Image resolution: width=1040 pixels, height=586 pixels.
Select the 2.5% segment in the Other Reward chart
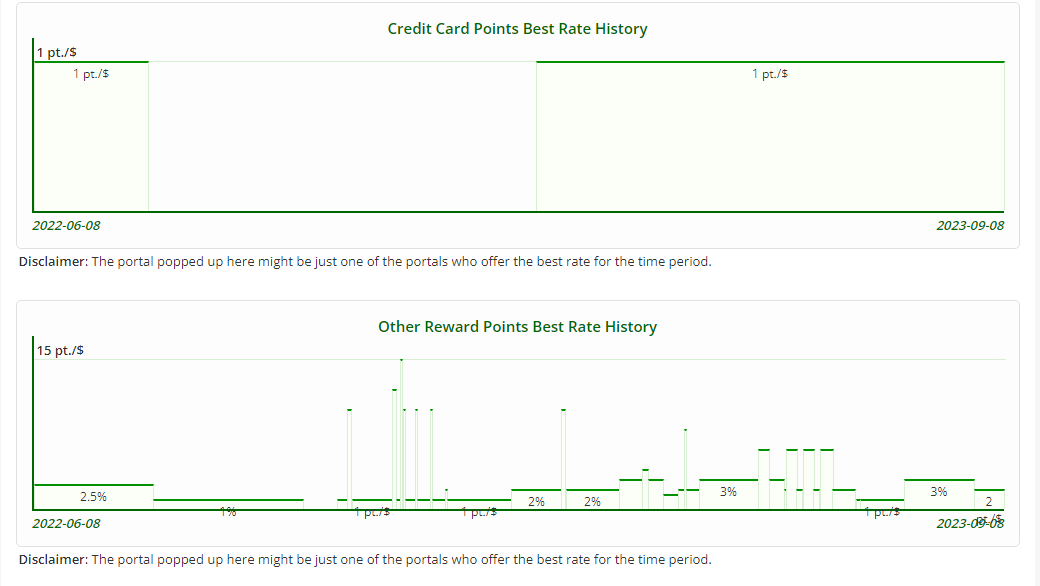point(93,497)
